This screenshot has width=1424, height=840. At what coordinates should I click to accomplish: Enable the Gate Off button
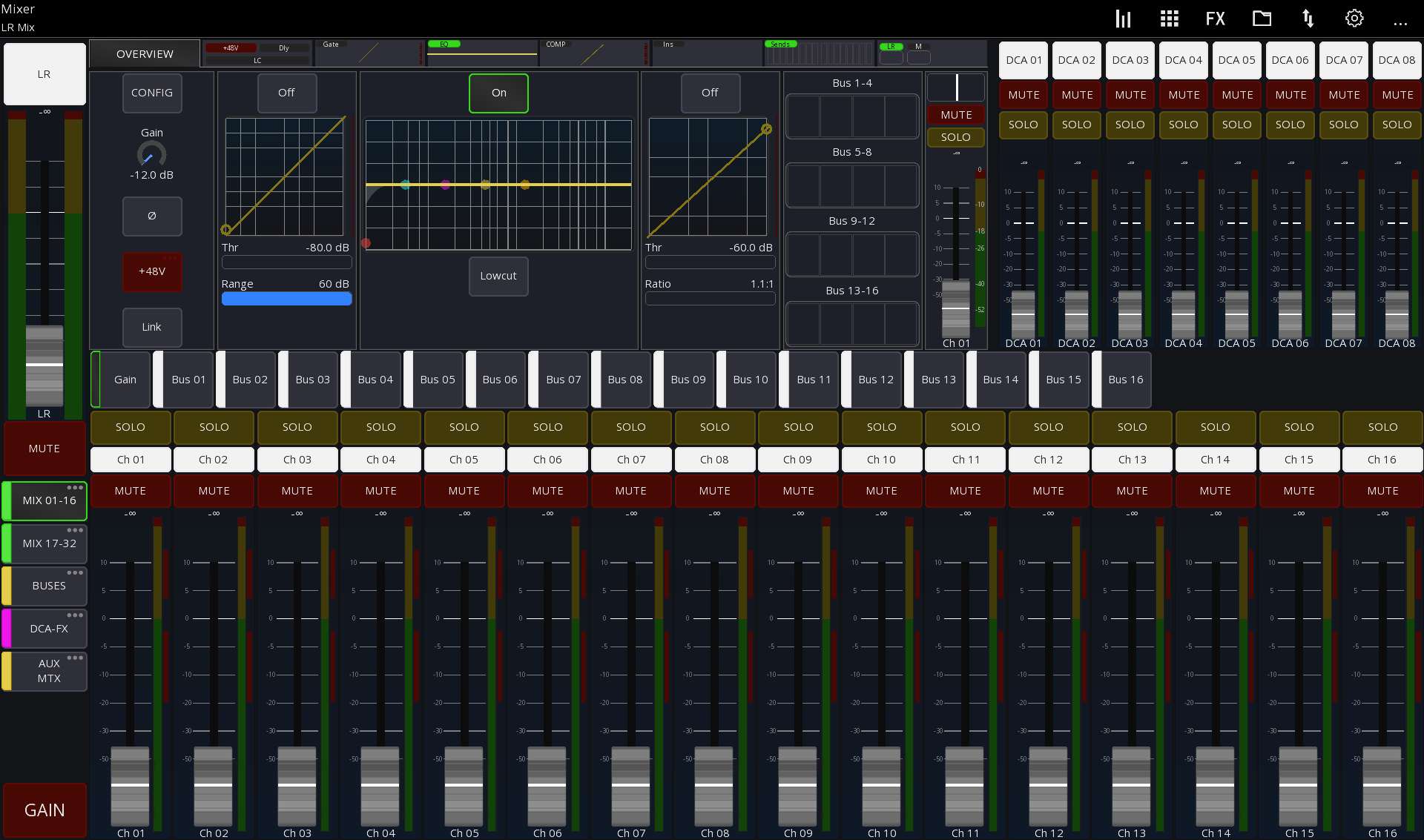pos(286,93)
